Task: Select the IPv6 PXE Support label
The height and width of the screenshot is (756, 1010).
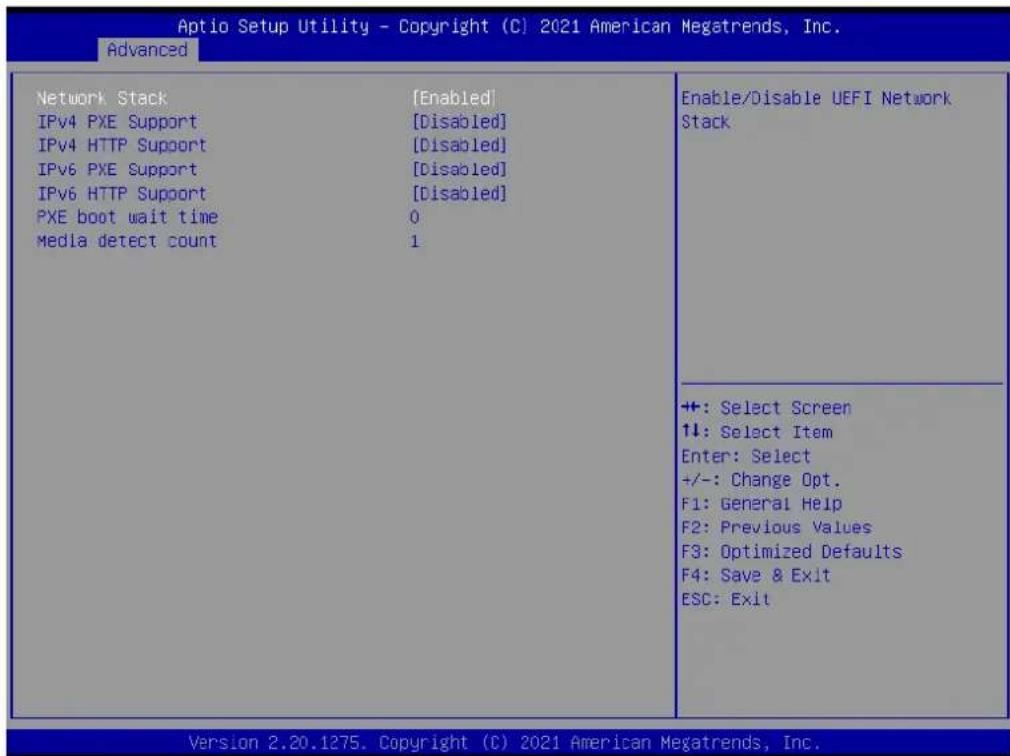Action: point(117,169)
